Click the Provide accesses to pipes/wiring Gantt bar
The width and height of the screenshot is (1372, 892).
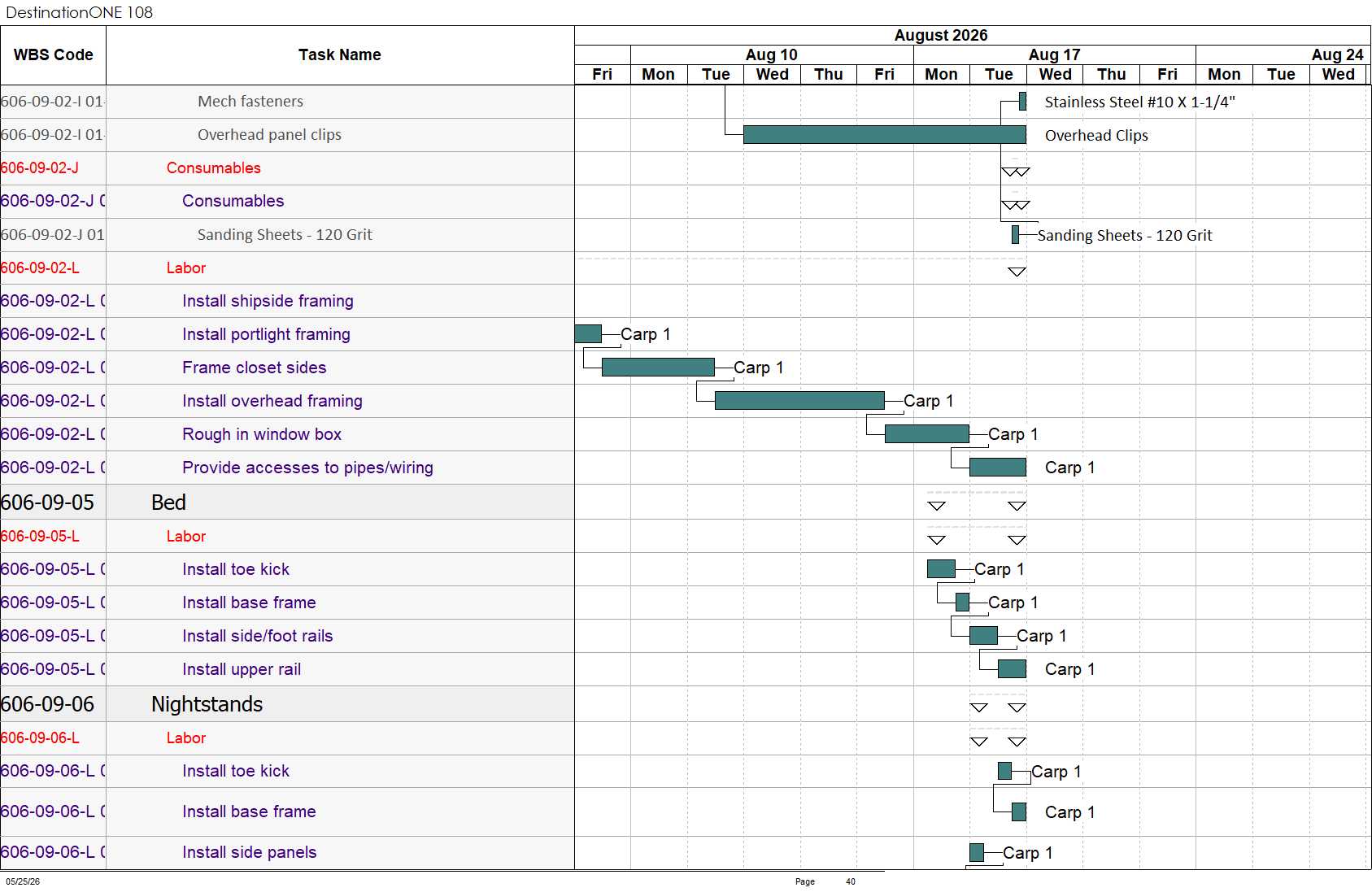(x=998, y=468)
